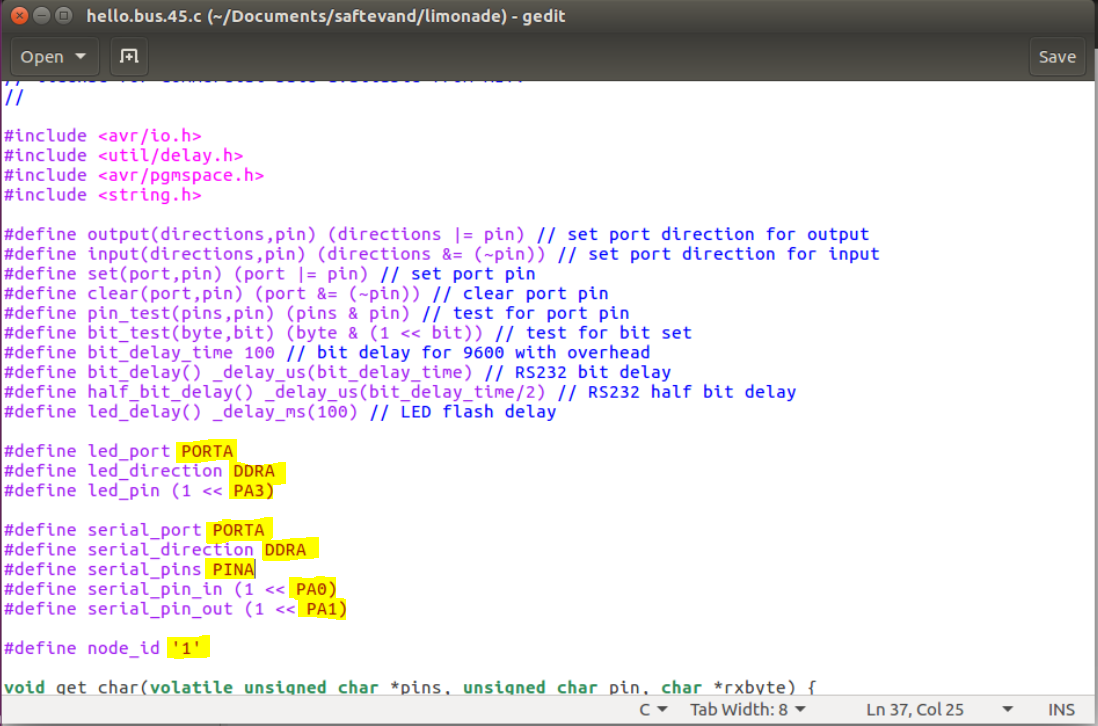
Task: Open the Ln 37, Col 25 position dropdown
Action: (939, 709)
